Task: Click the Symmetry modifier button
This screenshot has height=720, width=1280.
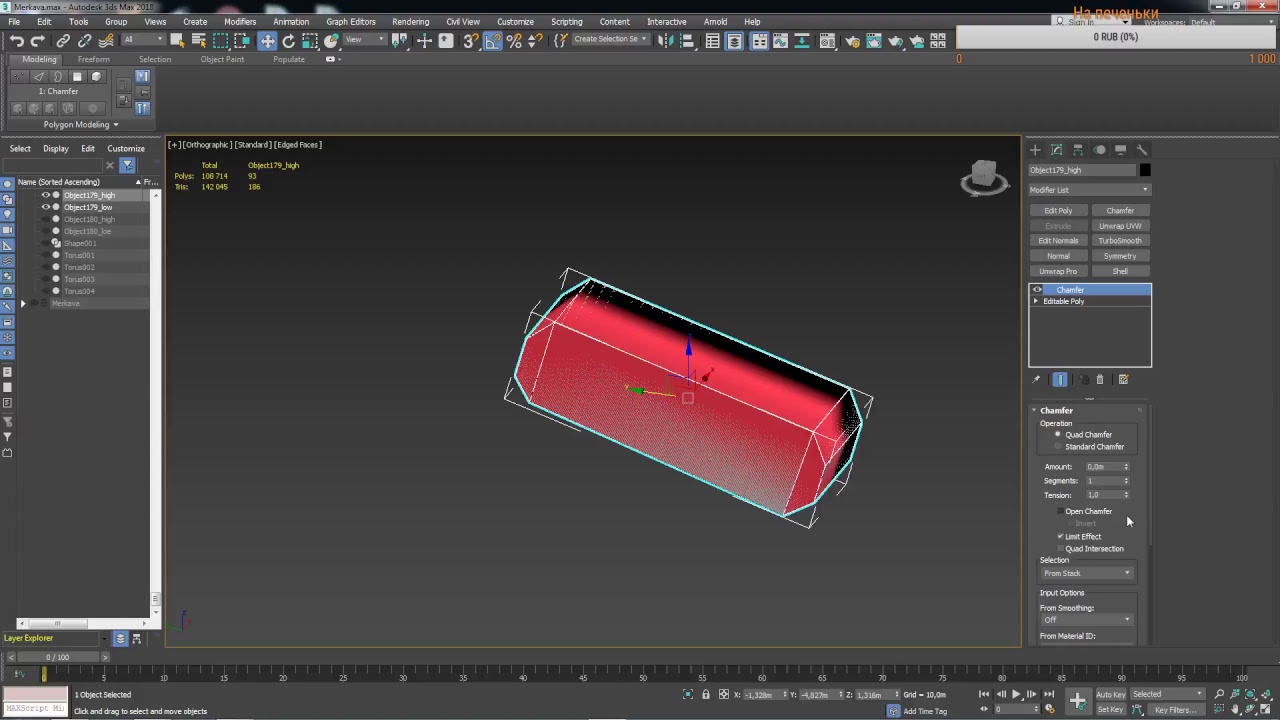Action: pos(1120,256)
